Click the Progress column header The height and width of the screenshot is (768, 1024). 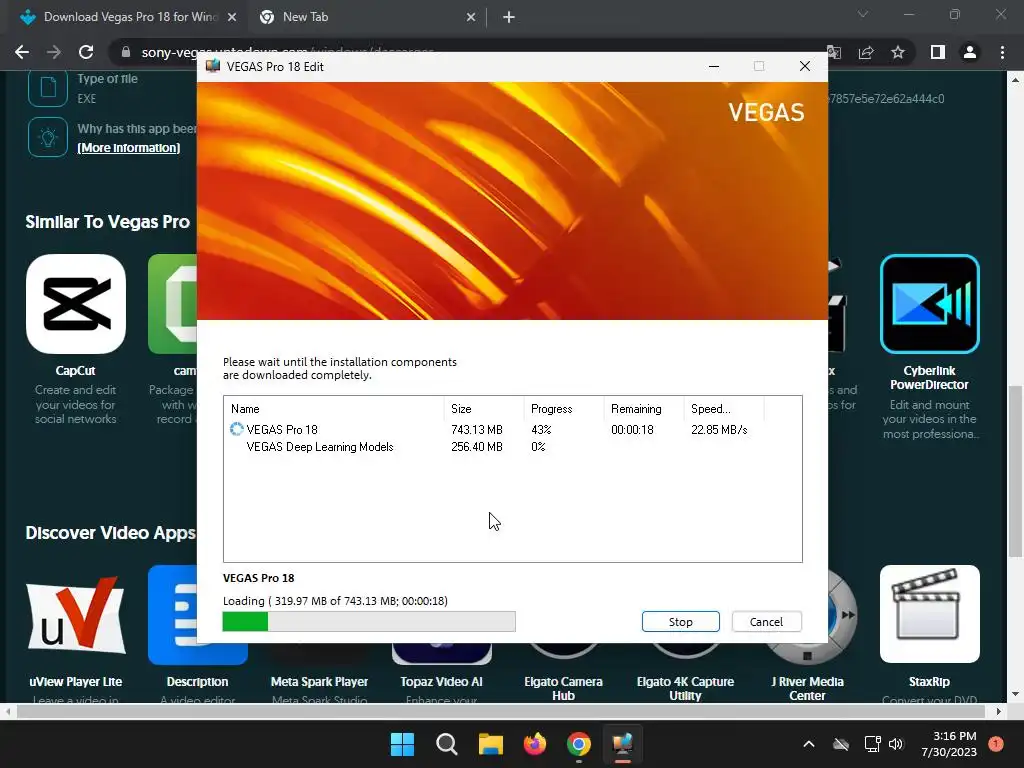click(x=564, y=409)
